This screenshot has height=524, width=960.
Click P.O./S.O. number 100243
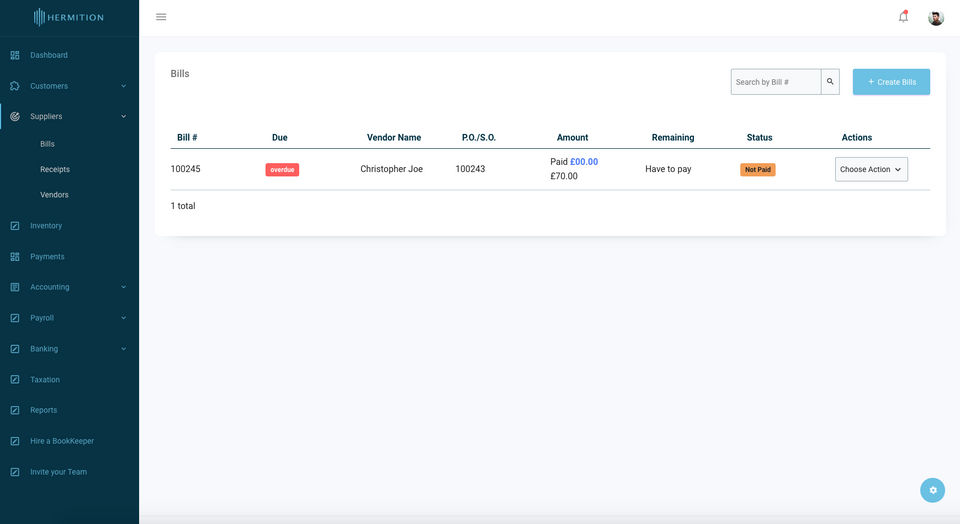[470, 169]
